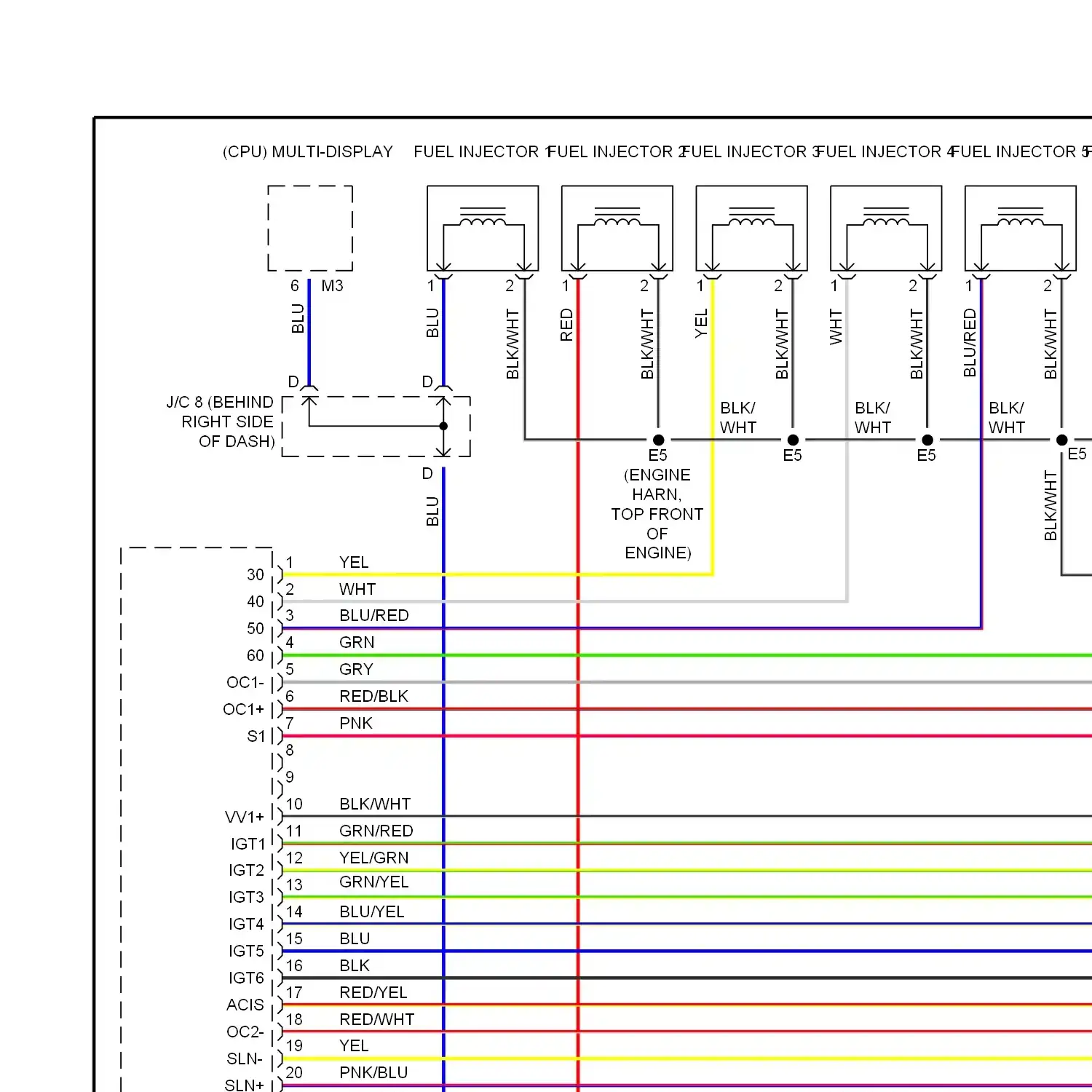This screenshot has width=1092, height=1092.
Task: Select the SLN+ terminal label
Action: coord(245,1085)
